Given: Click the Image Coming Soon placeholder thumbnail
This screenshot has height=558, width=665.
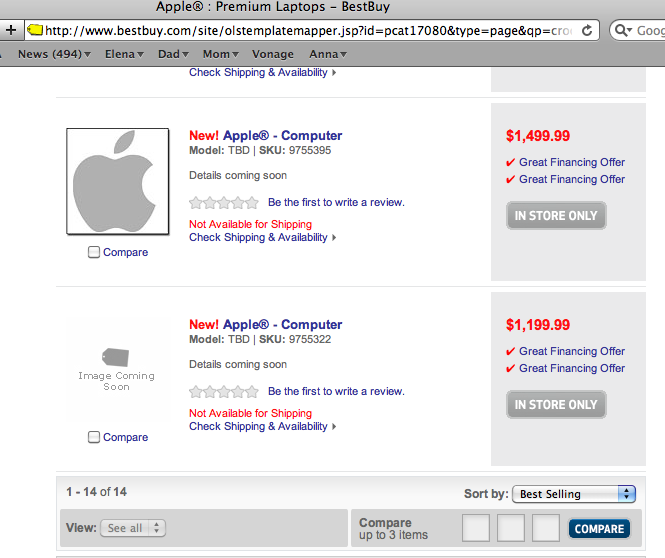Looking at the screenshot, I should (117, 370).
